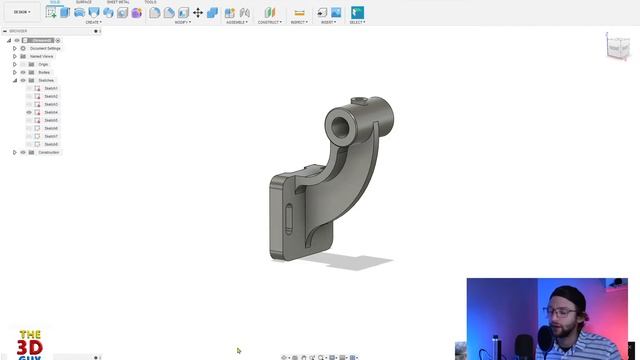Activate root component radio button
Screen dimensions: 640x360
[58, 40]
